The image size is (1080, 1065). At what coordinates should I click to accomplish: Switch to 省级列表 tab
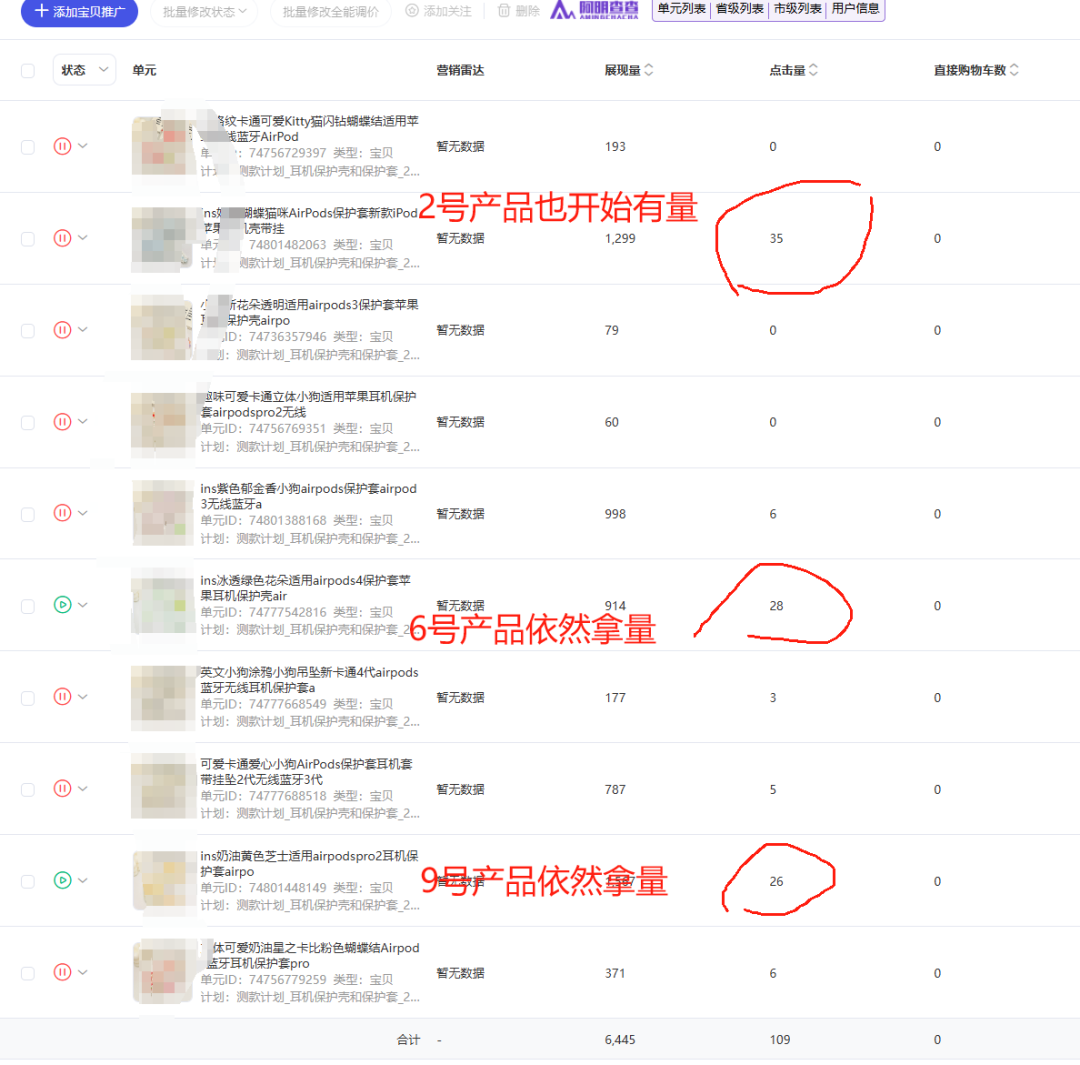(739, 9)
